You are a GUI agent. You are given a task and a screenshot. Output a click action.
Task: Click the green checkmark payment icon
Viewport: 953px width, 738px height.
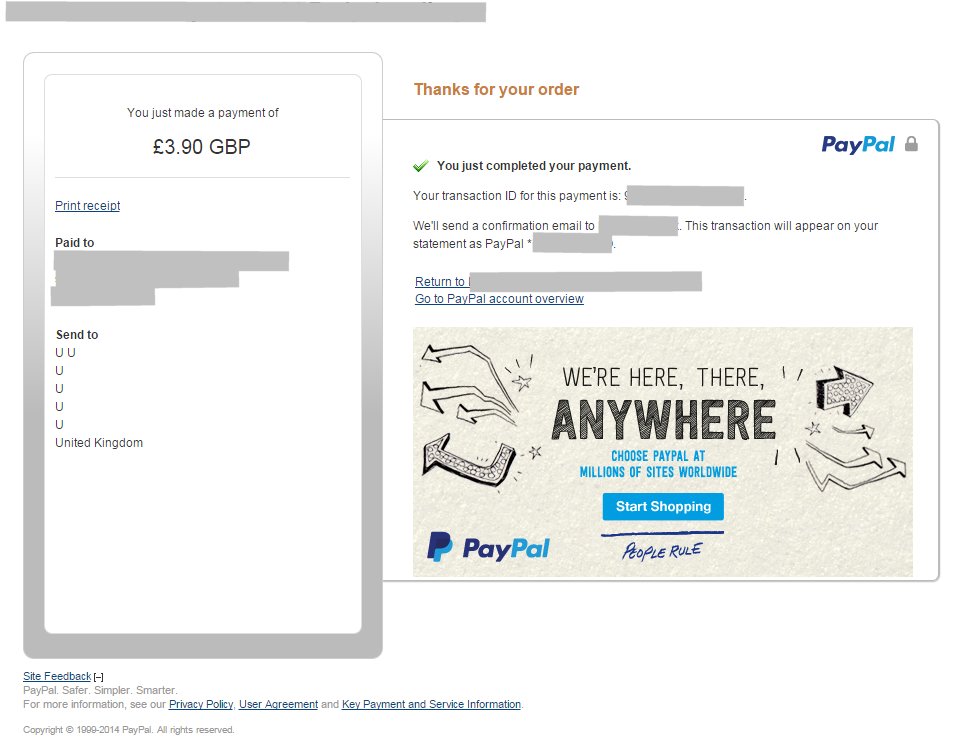coord(421,165)
